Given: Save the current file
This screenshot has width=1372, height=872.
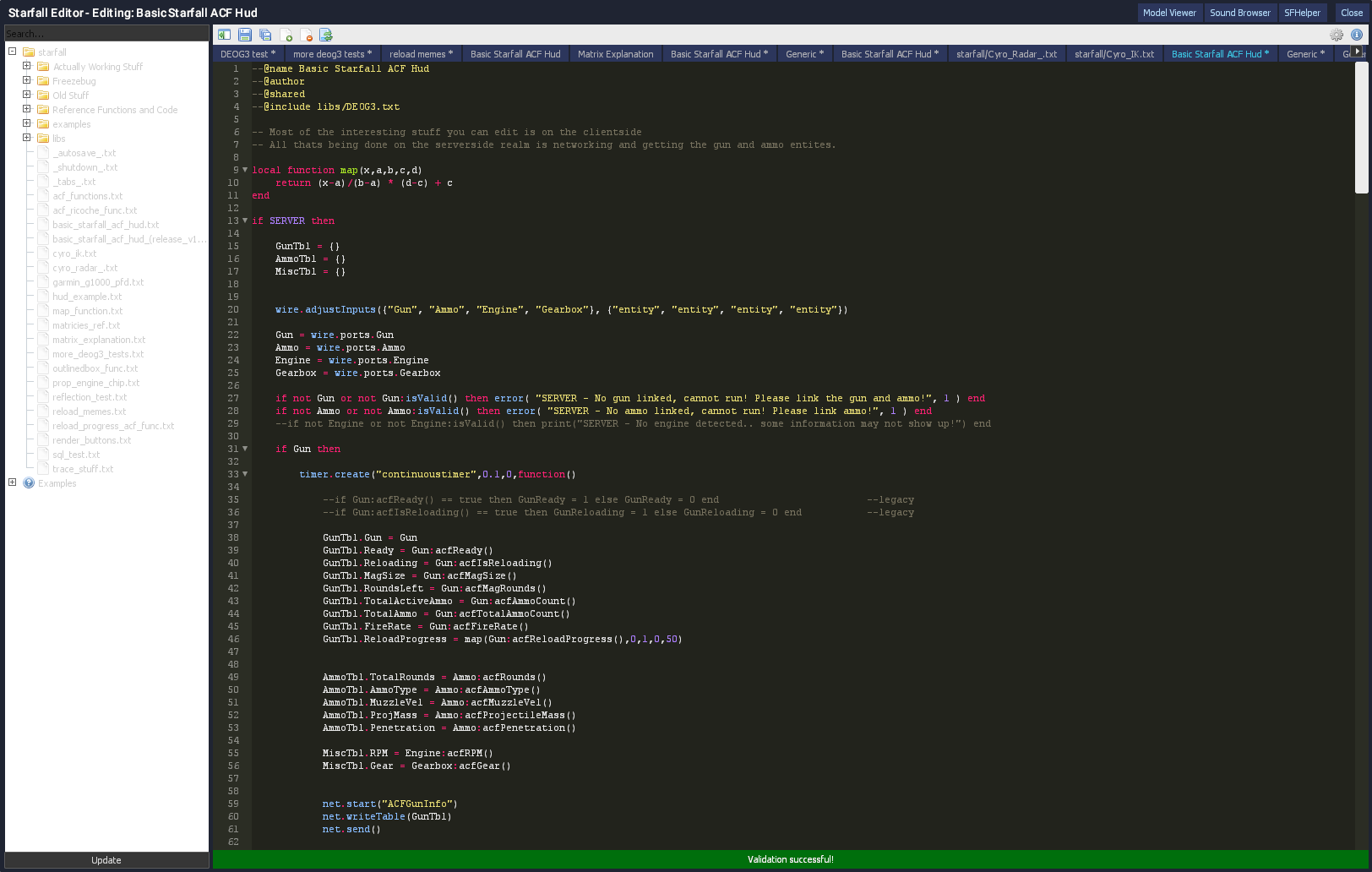Looking at the screenshot, I should coord(244,34).
